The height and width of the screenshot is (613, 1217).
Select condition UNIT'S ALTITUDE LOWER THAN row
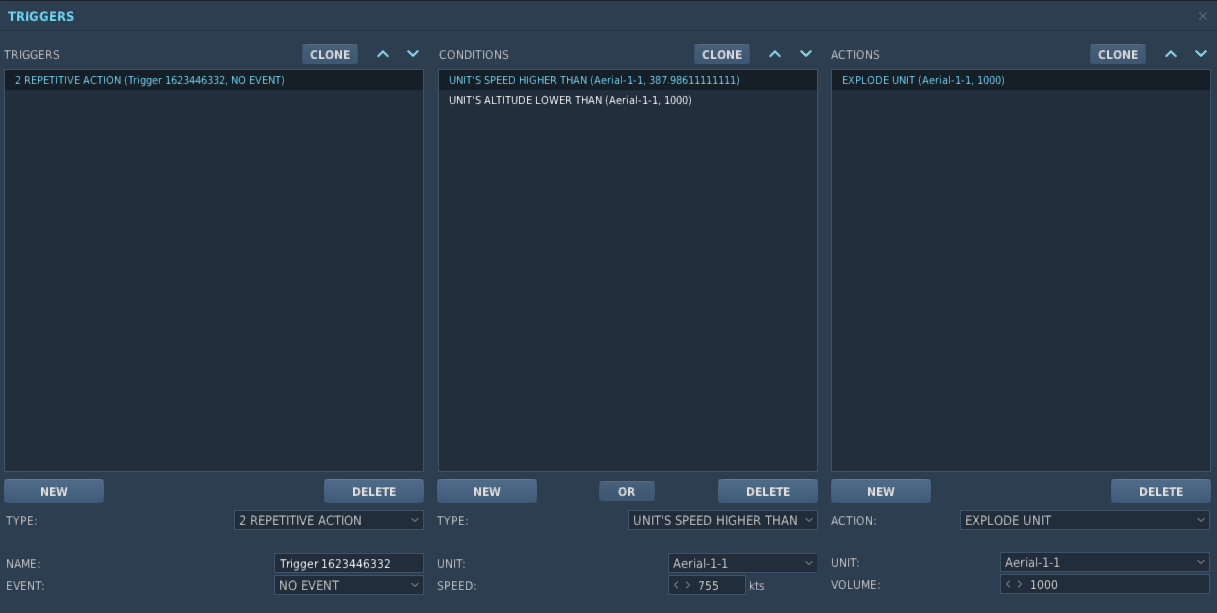click(x=628, y=100)
